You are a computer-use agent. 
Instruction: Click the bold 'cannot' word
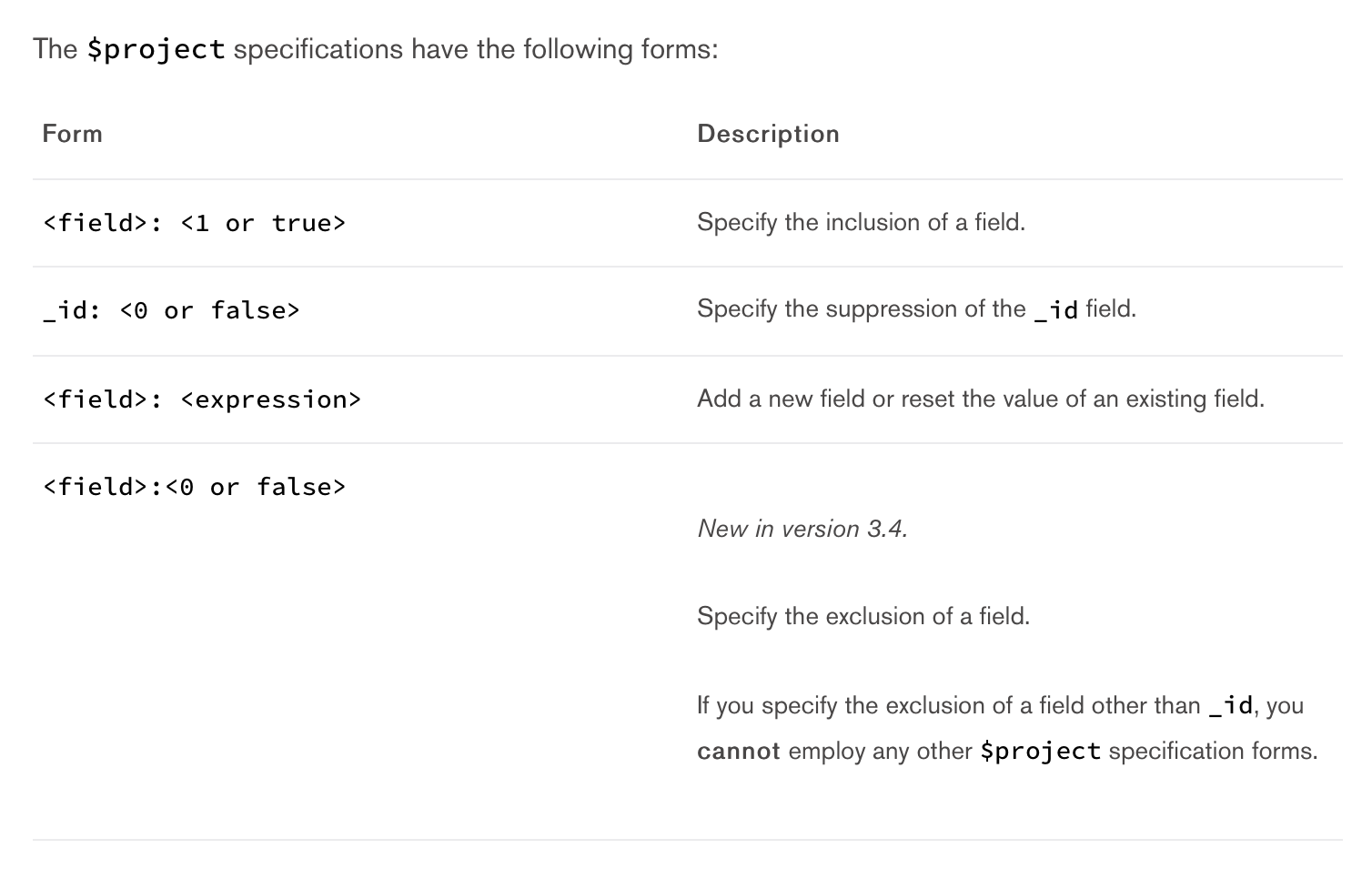(x=739, y=751)
